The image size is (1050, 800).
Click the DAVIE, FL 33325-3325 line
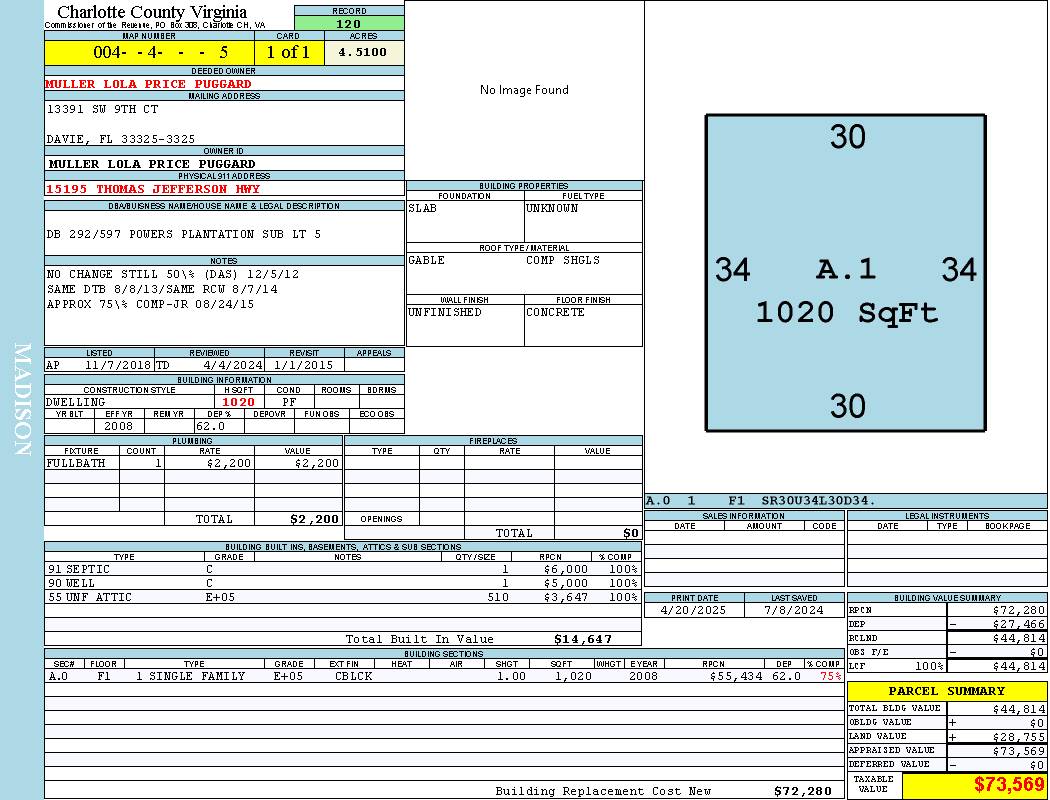point(121,139)
